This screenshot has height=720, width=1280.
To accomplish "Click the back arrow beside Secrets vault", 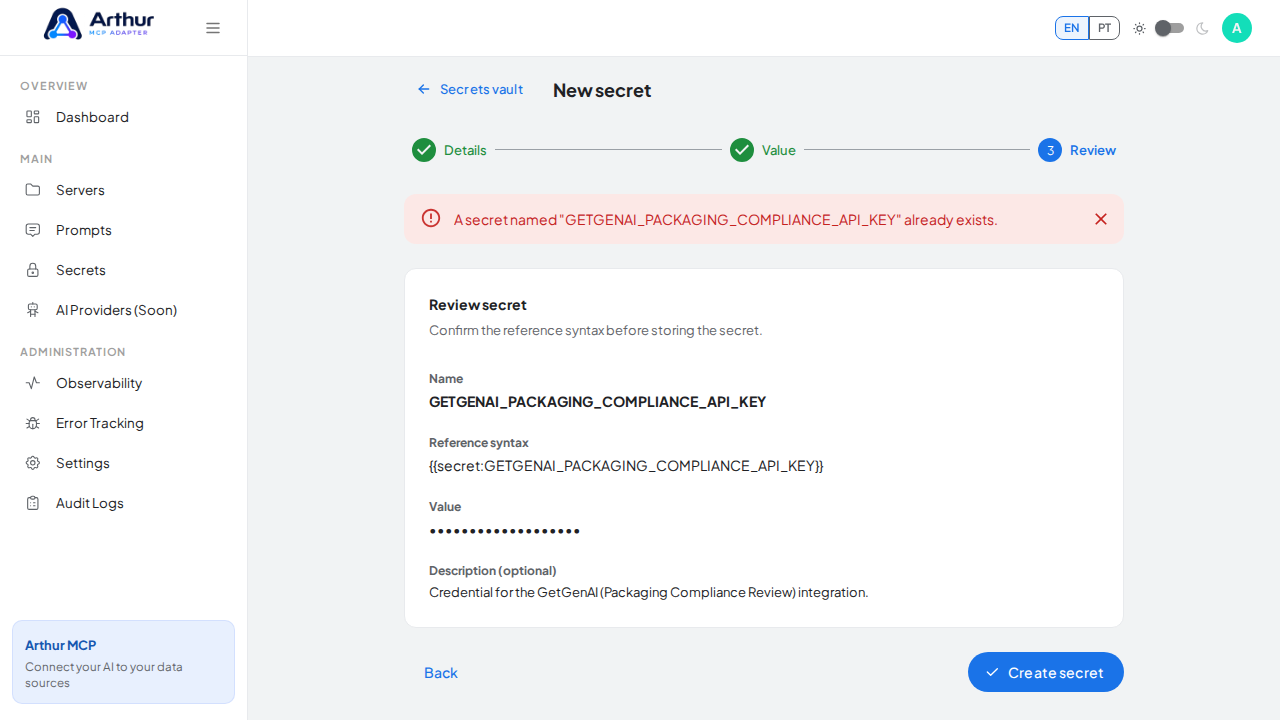I will 424,89.
